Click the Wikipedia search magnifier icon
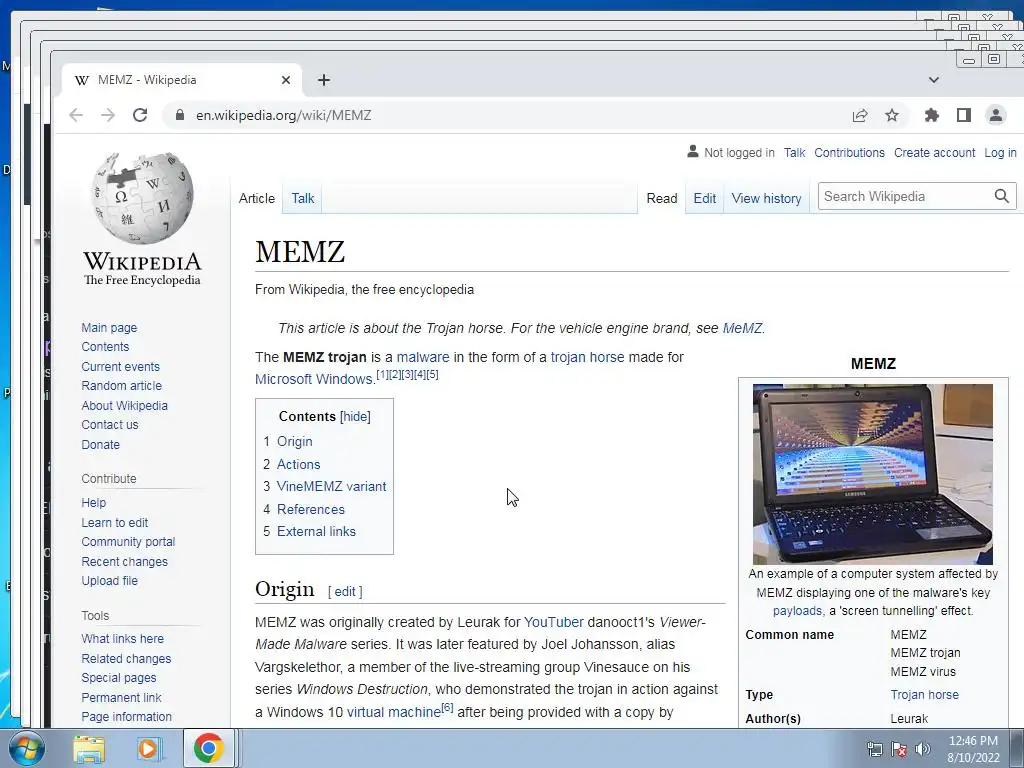Screen dimensions: 1024x768 pyautogui.click(x=1002, y=196)
